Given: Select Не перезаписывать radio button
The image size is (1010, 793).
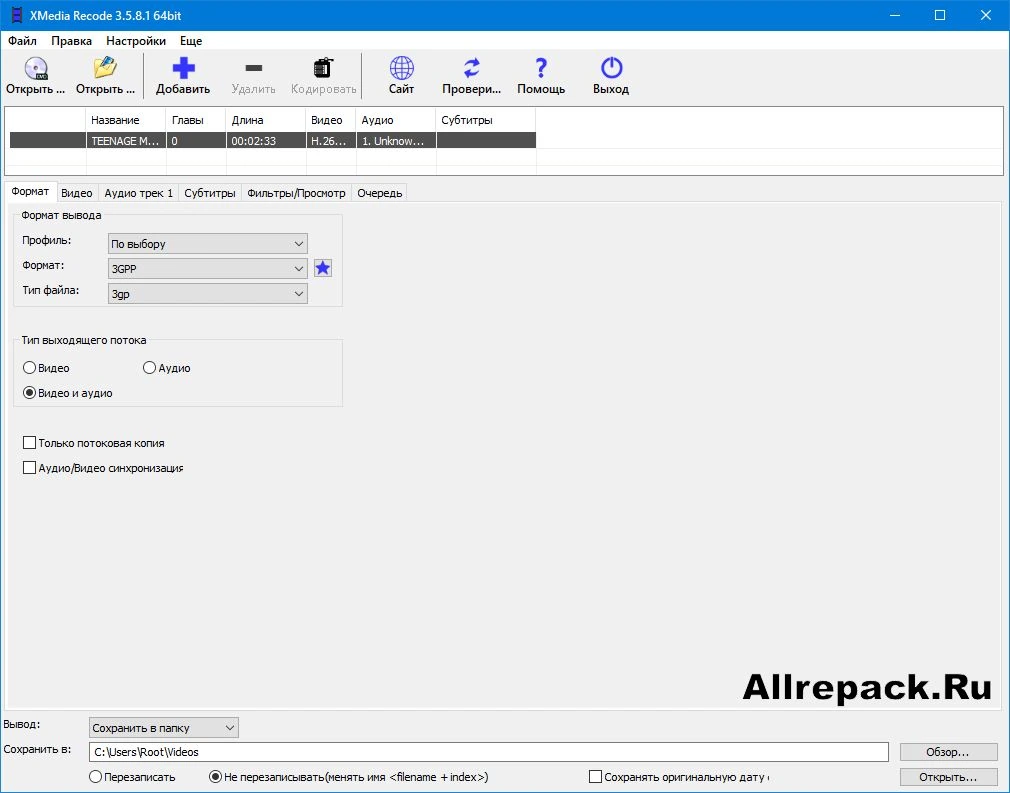Looking at the screenshot, I should (x=216, y=777).
